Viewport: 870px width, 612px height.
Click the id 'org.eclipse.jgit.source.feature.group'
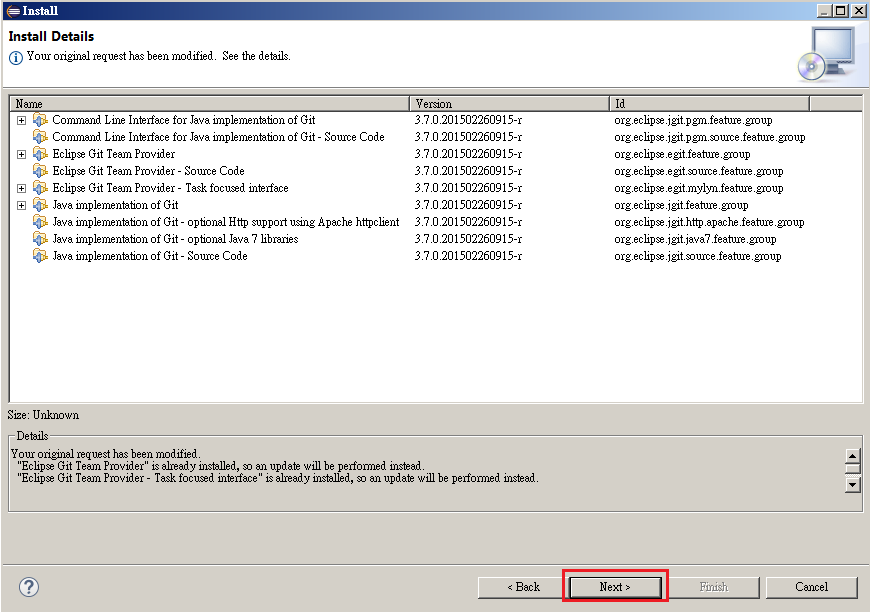click(x=697, y=256)
